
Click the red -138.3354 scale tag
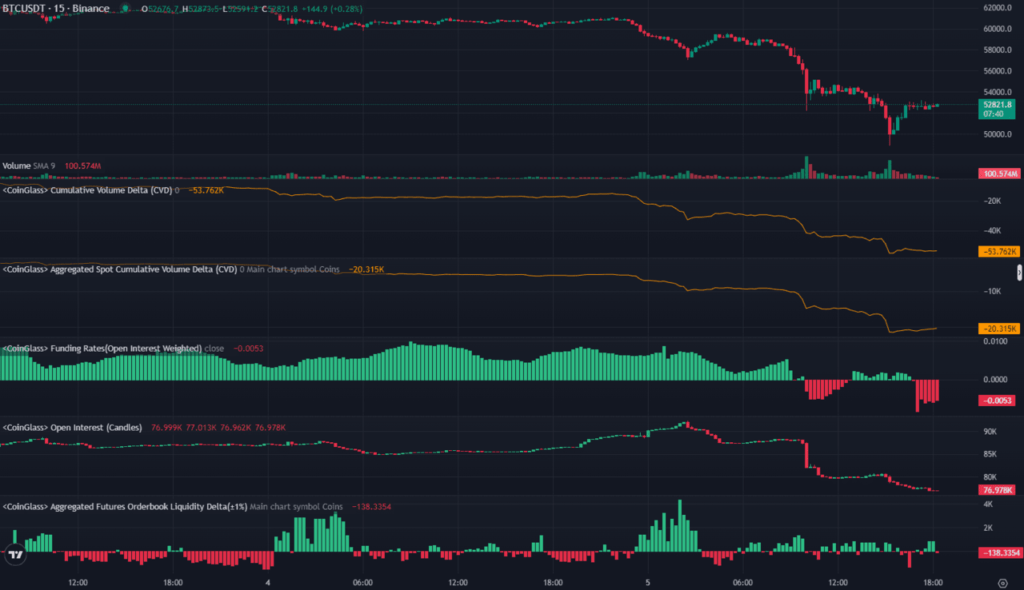point(999,553)
